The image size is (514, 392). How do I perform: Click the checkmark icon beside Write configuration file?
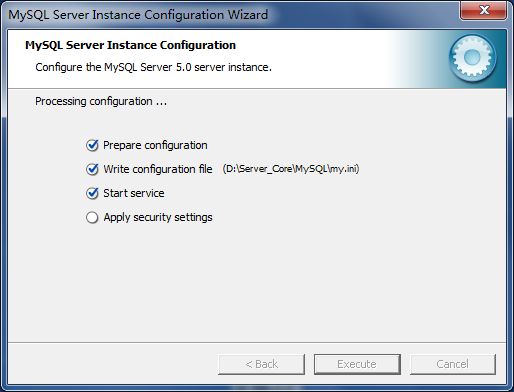coord(92,169)
